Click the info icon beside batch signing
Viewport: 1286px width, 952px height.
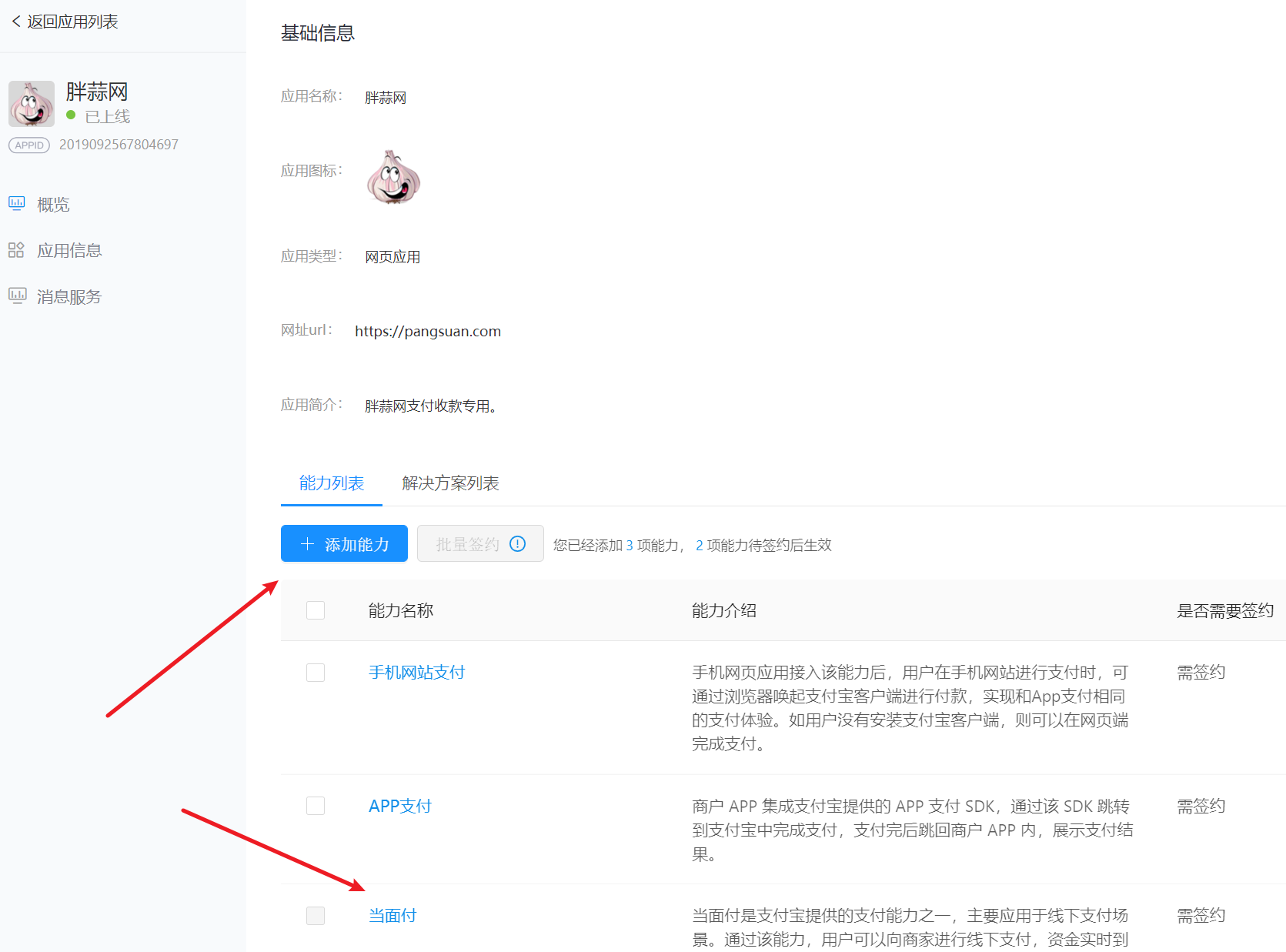[518, 544]
